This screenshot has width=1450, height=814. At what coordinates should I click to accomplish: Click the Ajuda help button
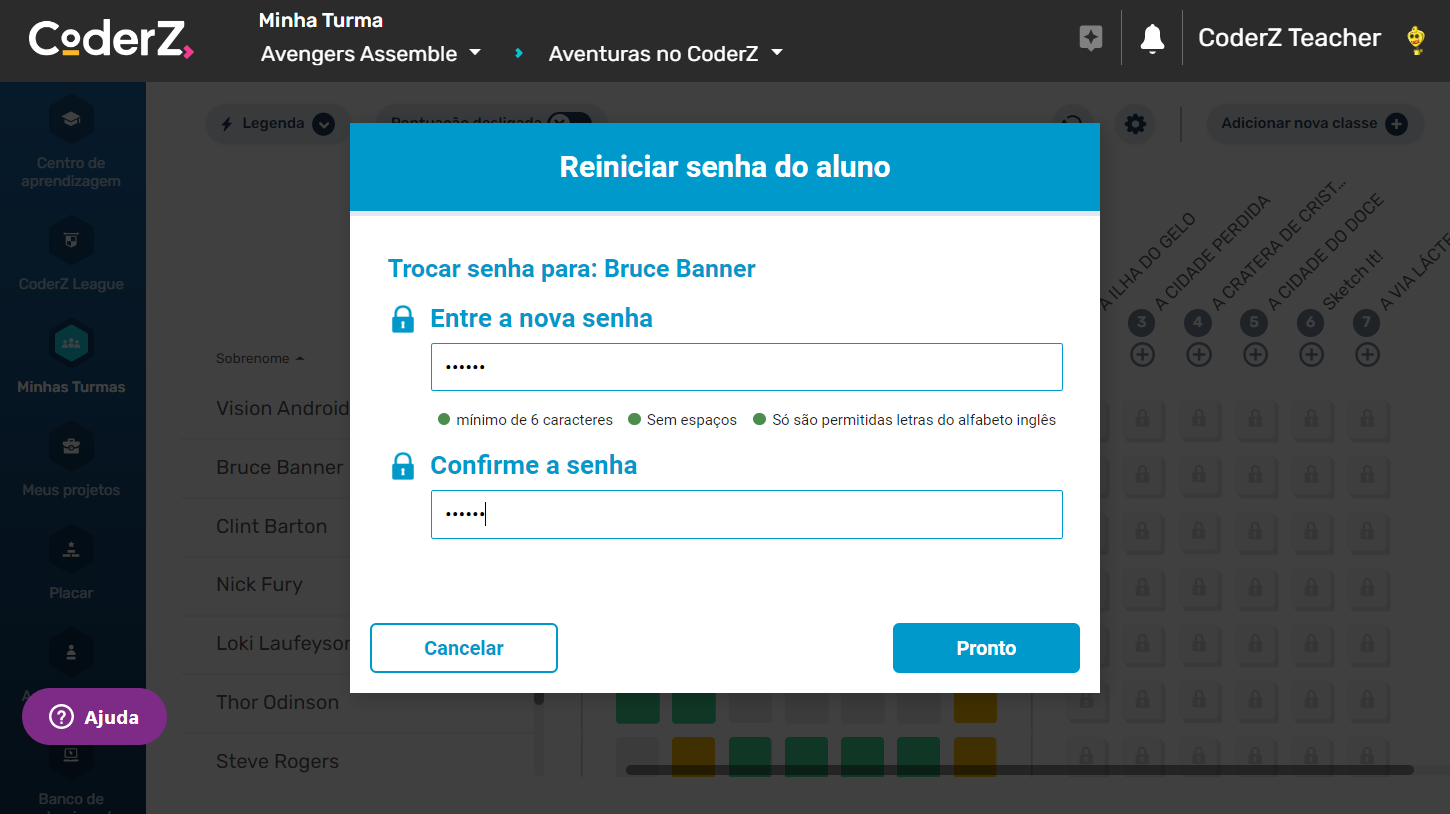95,717
